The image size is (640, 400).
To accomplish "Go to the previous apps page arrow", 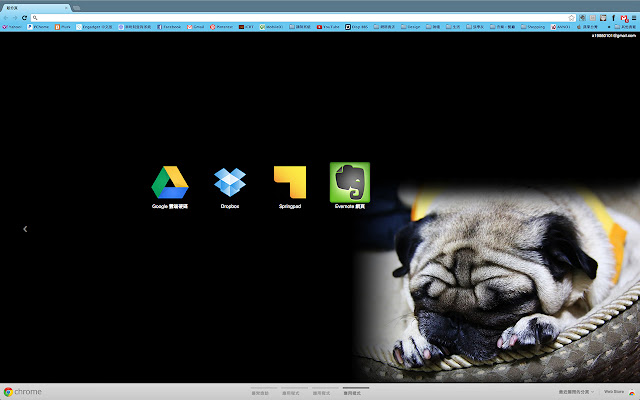I will [x=25, y=229].
